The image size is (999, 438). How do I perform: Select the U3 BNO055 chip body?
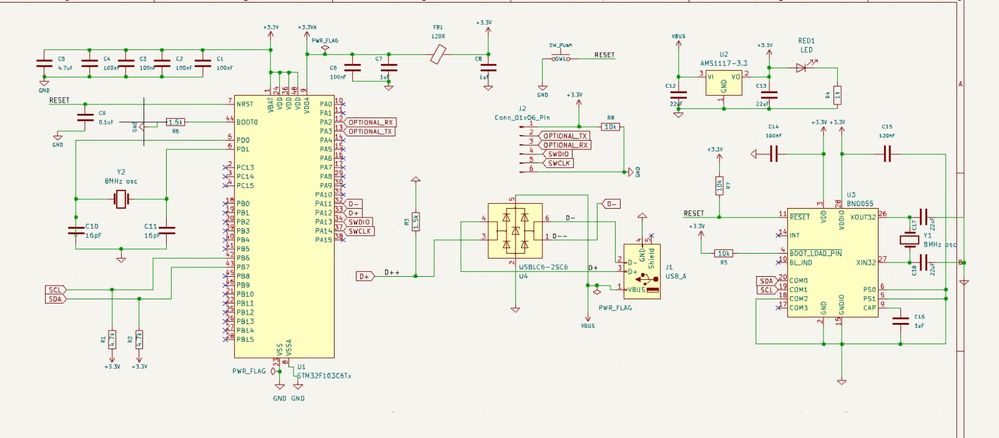pyautogui.click(x=833, y=263)
